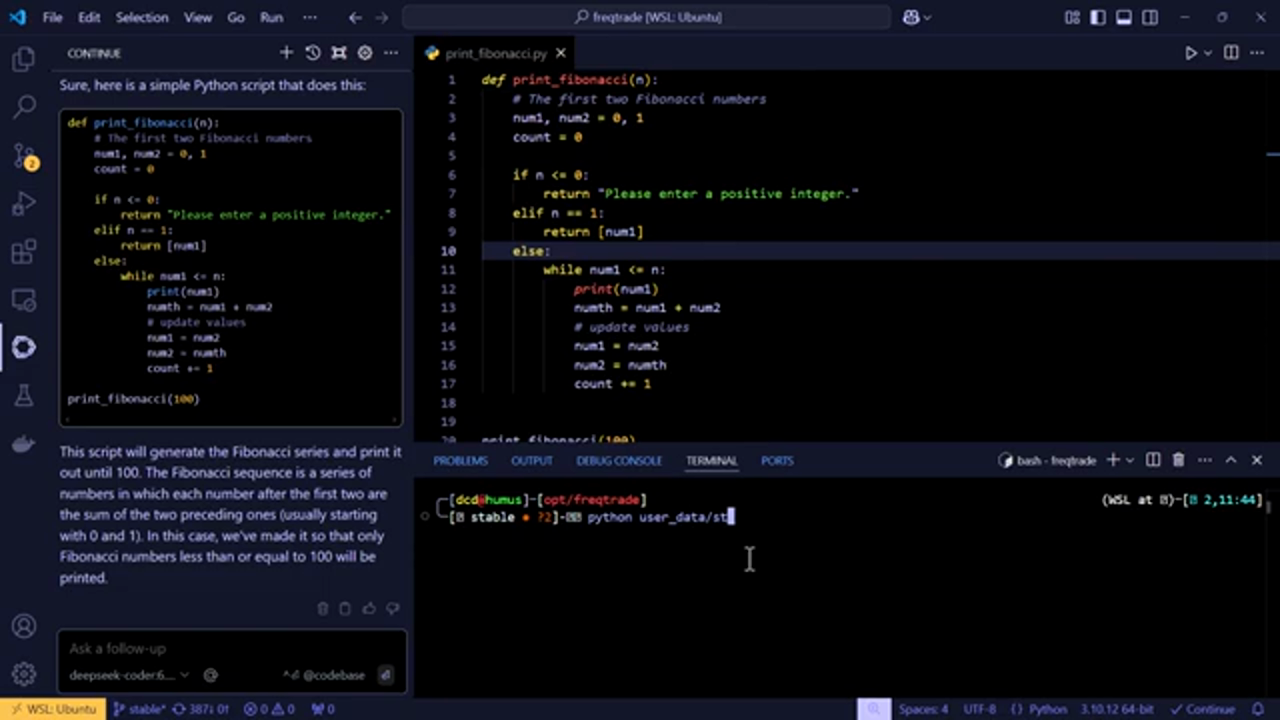The width and height of the screenshot is (1280, 720).
Task: Switch to the PORTS tab
Action: (x=777, y=460)
